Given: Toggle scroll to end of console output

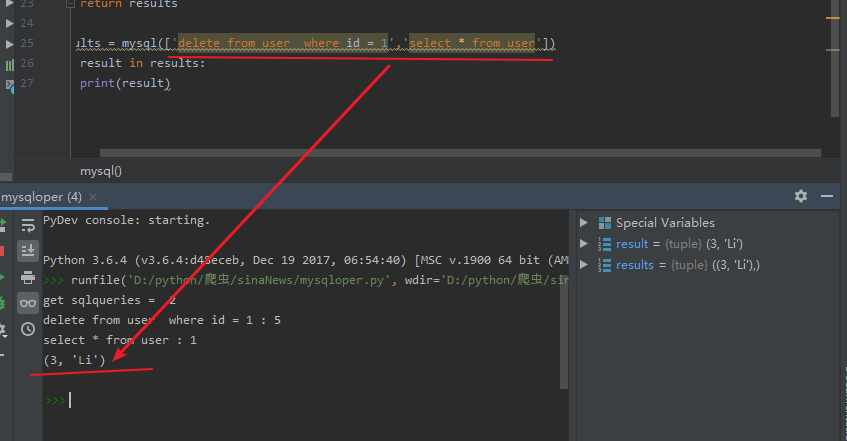Looking at the screenshot, I should [x=28, y=251].
